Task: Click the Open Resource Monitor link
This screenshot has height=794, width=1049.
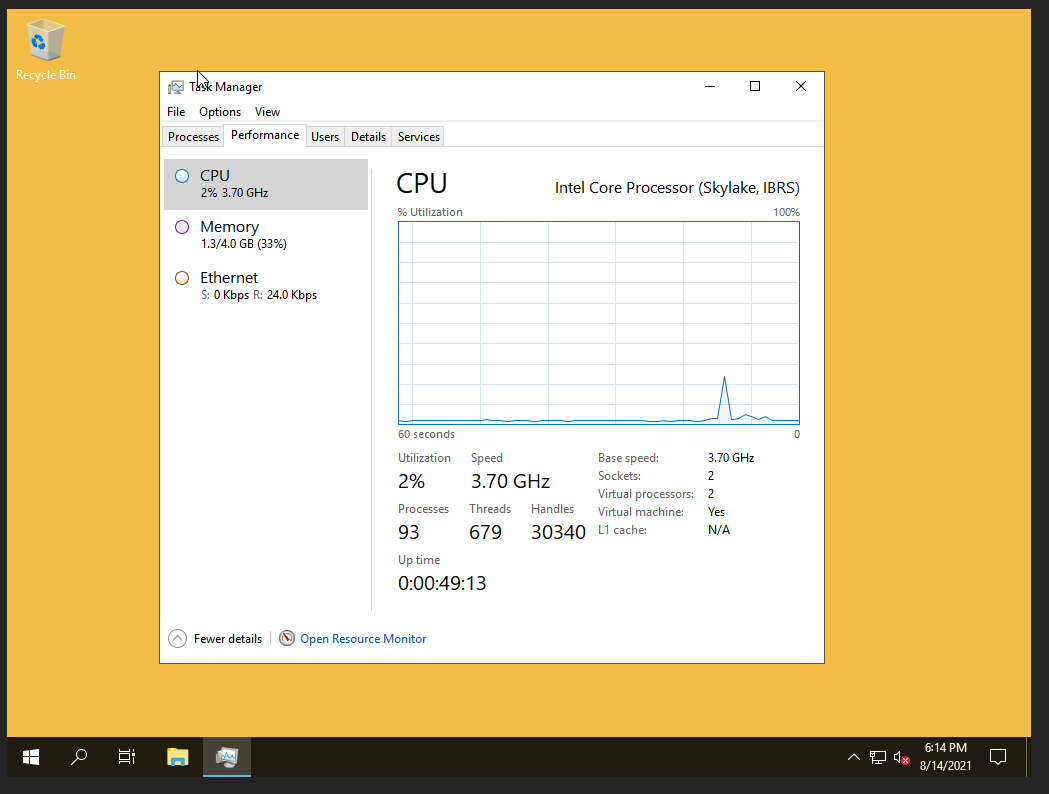Action: tap(363, 639)
